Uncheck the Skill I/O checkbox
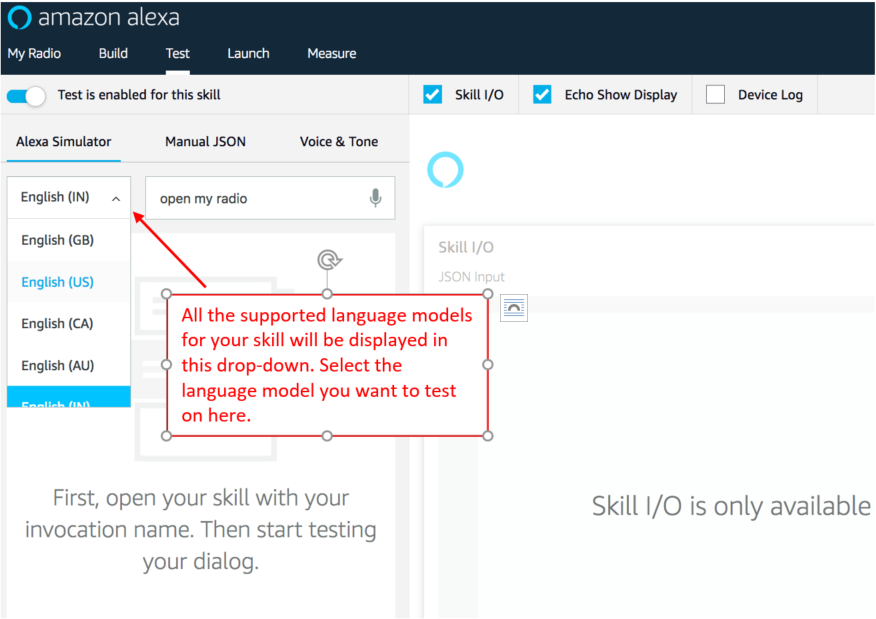Screen dimensions: 876x619 [x=433, y=95]
